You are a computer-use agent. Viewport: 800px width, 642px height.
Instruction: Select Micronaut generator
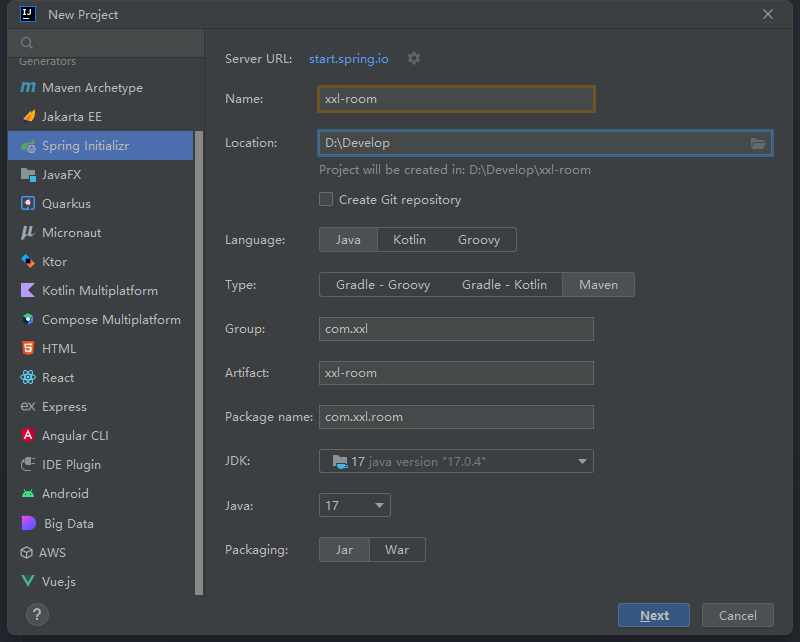pyautogui.click(x=101, y=233)
